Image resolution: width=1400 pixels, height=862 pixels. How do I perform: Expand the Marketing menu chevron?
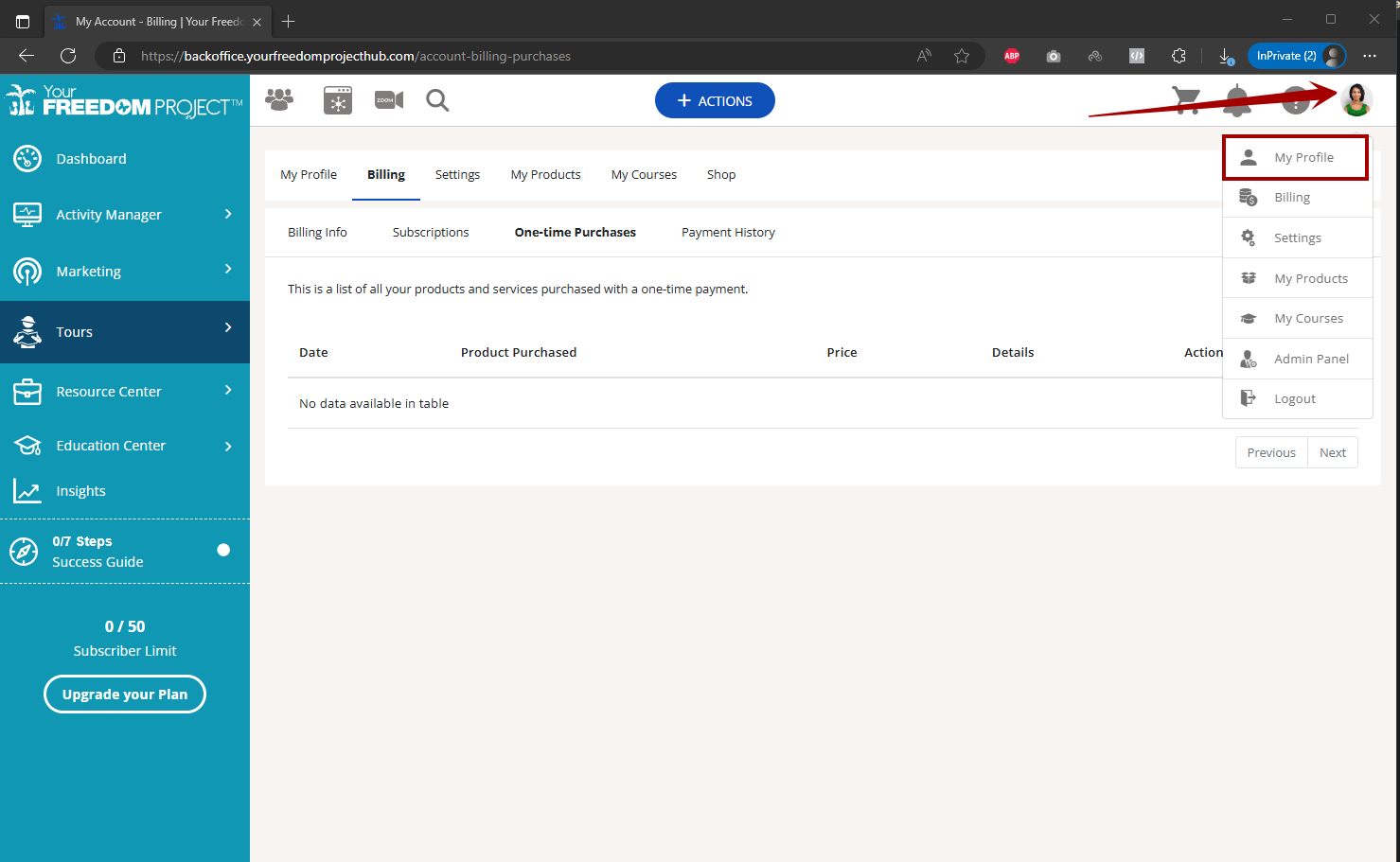pyautogui.click(x=228, y=270)
